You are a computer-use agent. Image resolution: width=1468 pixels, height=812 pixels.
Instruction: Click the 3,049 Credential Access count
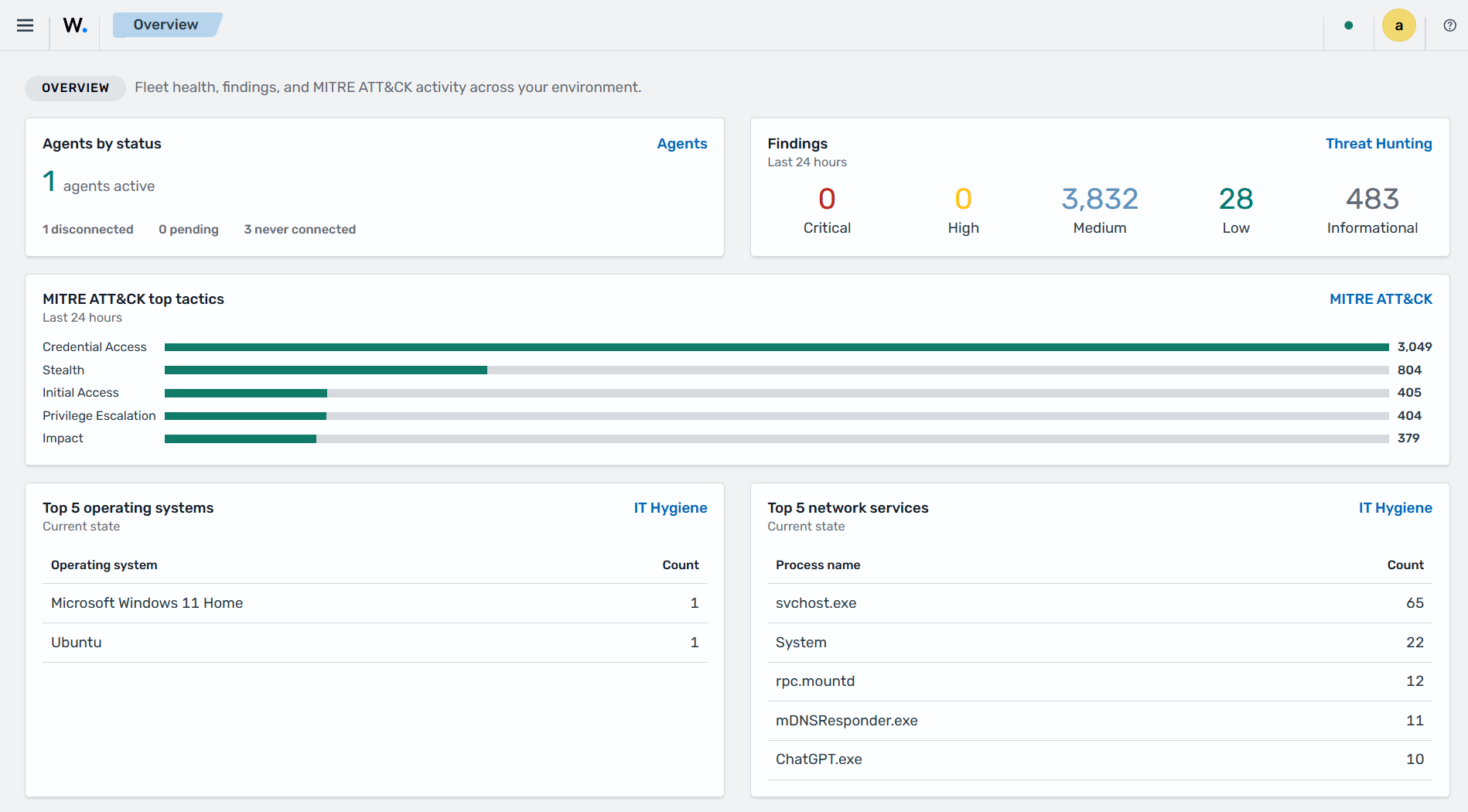[1415, 347]
